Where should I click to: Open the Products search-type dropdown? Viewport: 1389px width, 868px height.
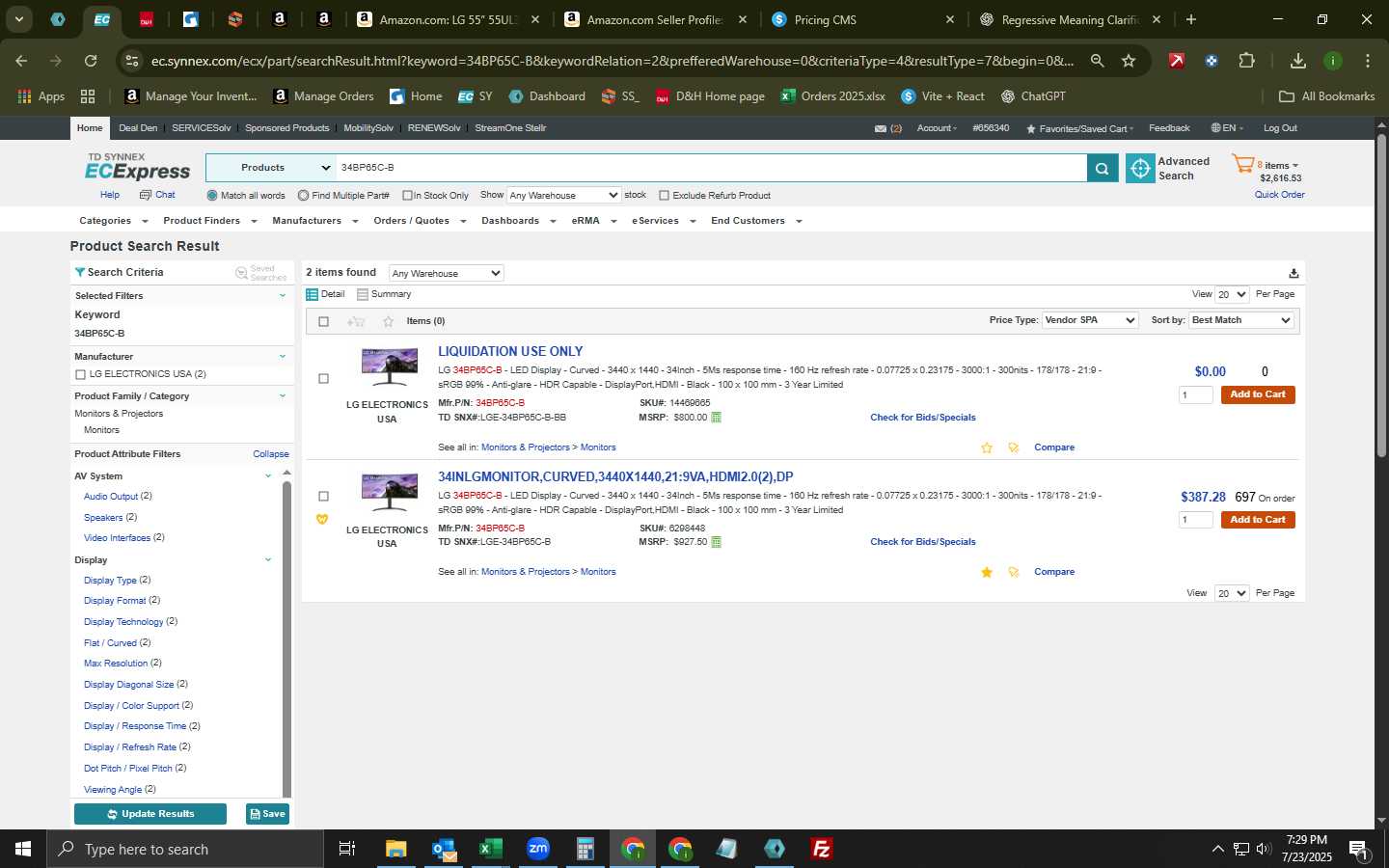pos(271,168)
